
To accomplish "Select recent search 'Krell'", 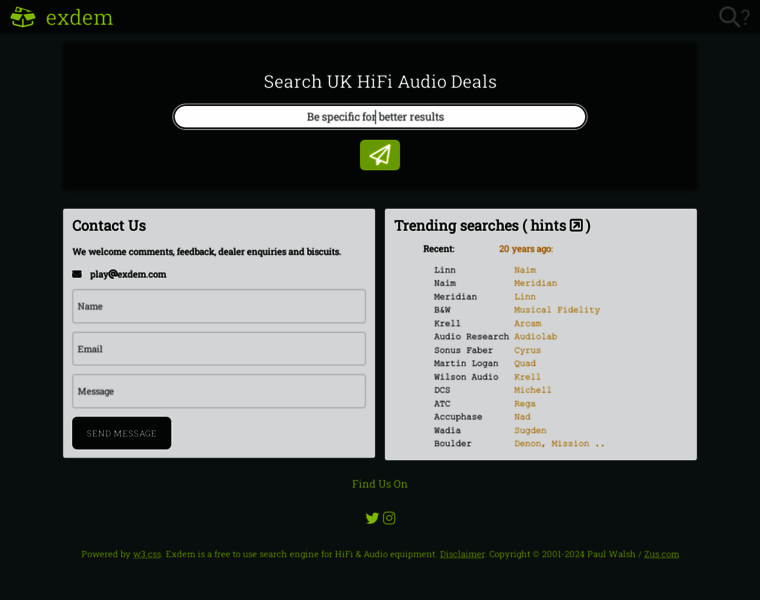I will (447, 323).
